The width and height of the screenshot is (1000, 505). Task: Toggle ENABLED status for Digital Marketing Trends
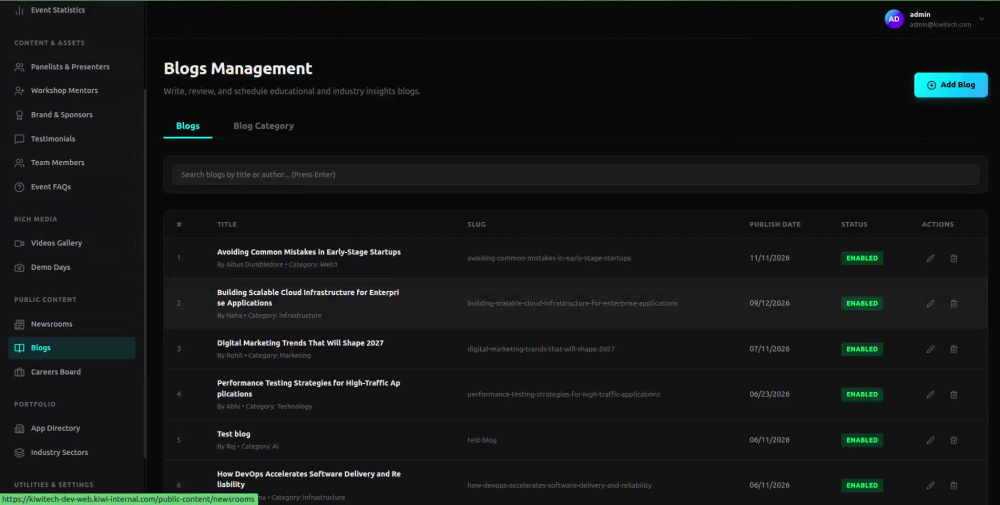[862, 349]
